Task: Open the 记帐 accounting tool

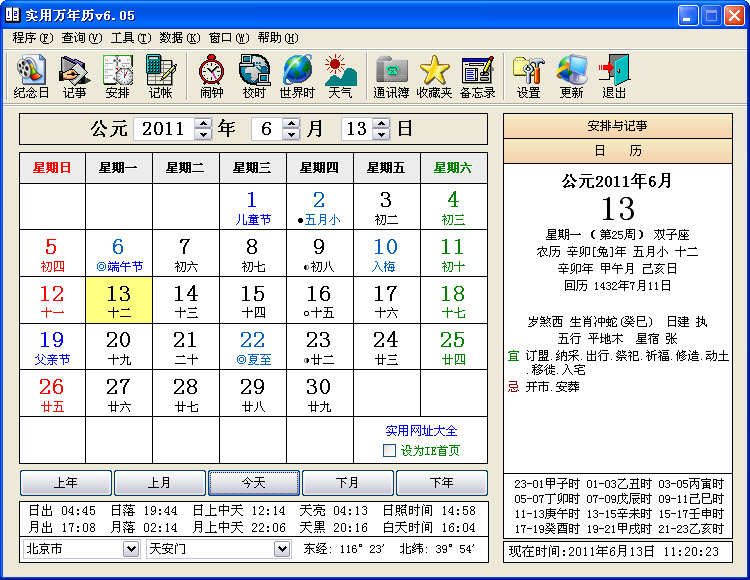Action: coord(160,76)
